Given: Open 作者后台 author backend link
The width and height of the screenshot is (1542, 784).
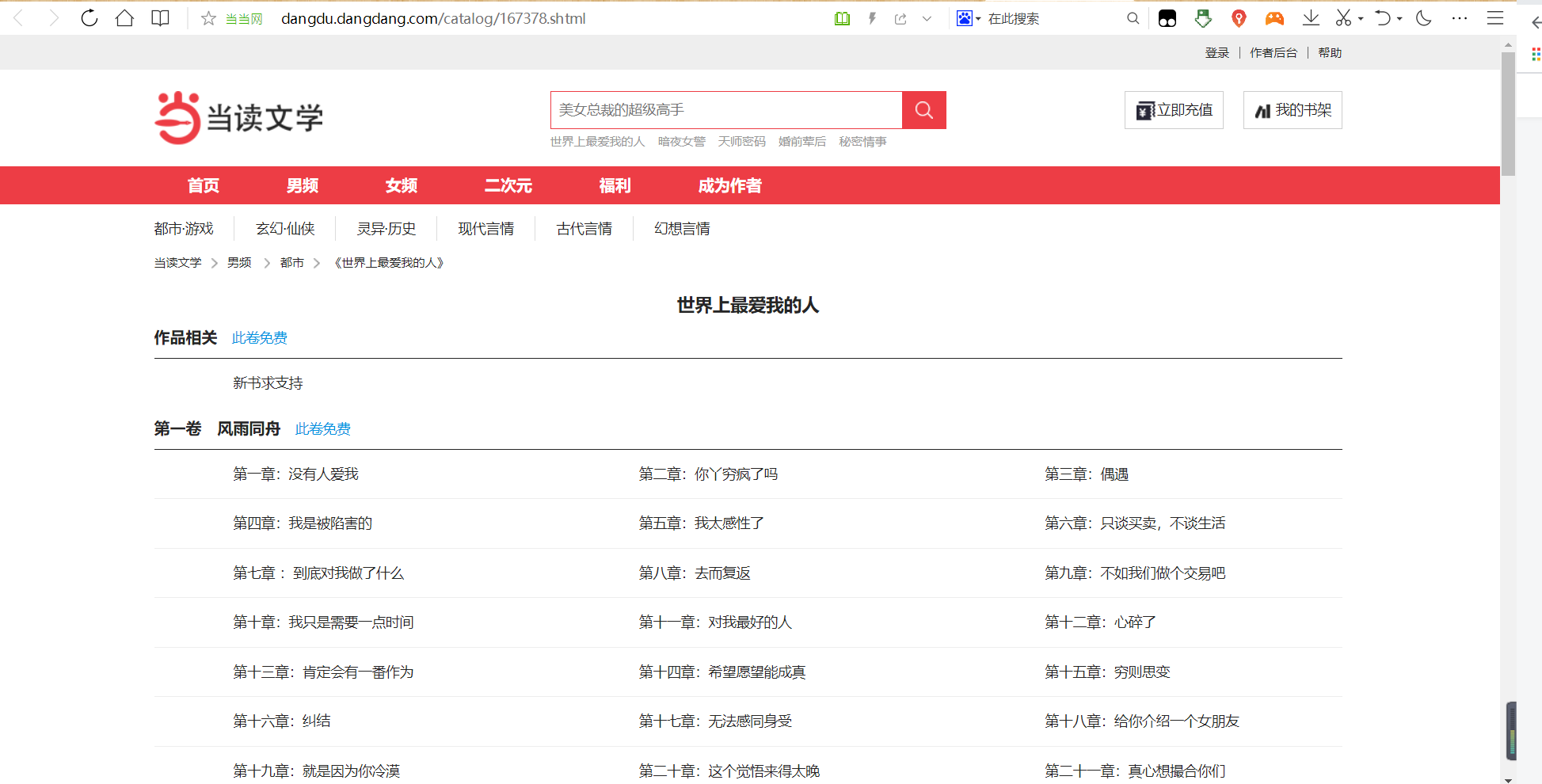Looking at the screenshot, I should [1274, 52].
